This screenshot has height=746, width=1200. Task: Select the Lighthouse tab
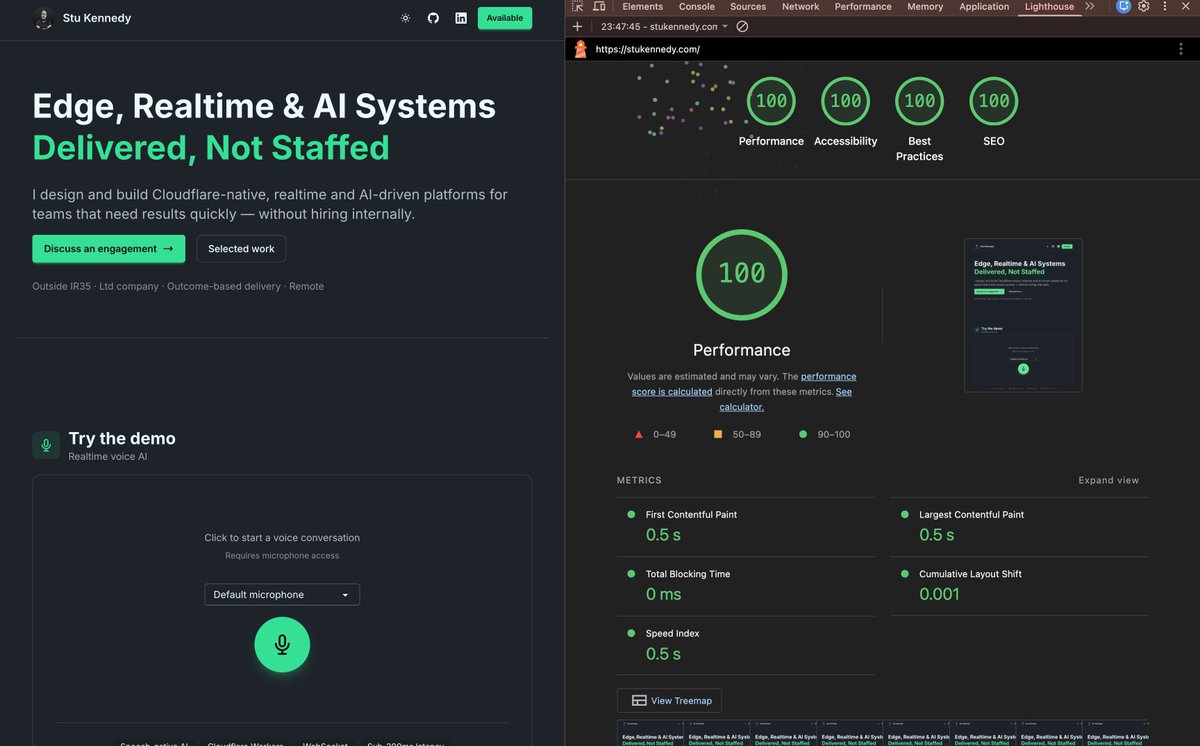click(1049, 6)
